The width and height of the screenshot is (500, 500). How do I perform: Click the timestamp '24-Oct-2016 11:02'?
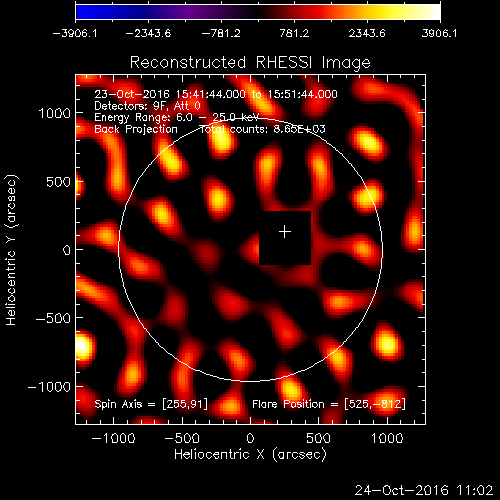424,490
